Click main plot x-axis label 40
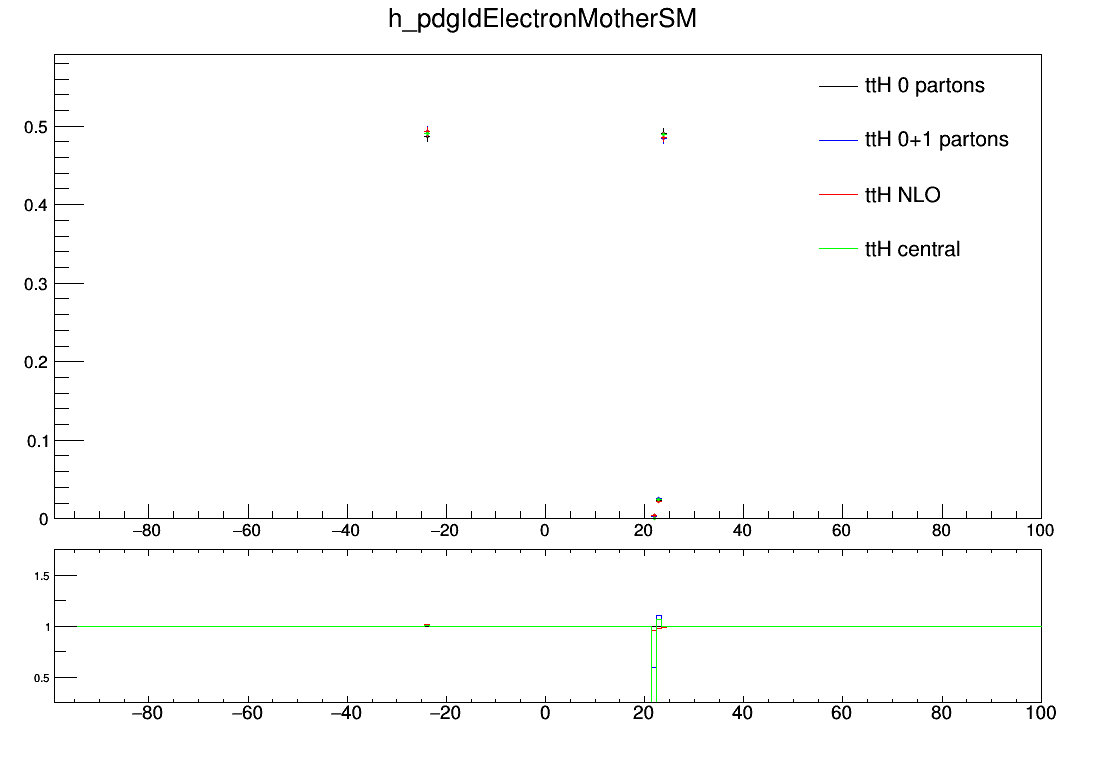The image size is (1096, 772). pyautogui.click(x=742, y=531)
